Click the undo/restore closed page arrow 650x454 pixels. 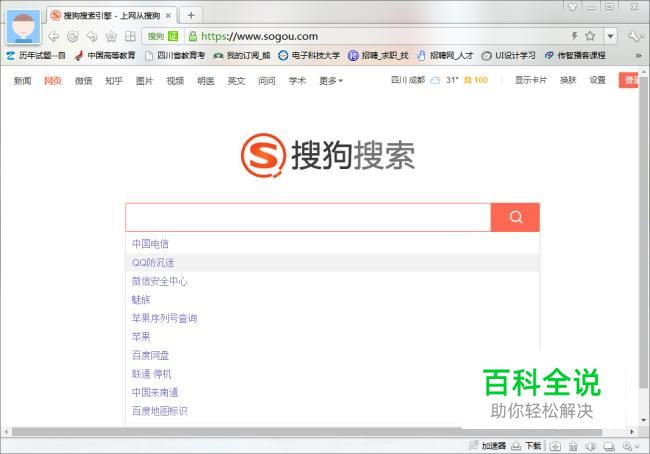click(92, 36)
